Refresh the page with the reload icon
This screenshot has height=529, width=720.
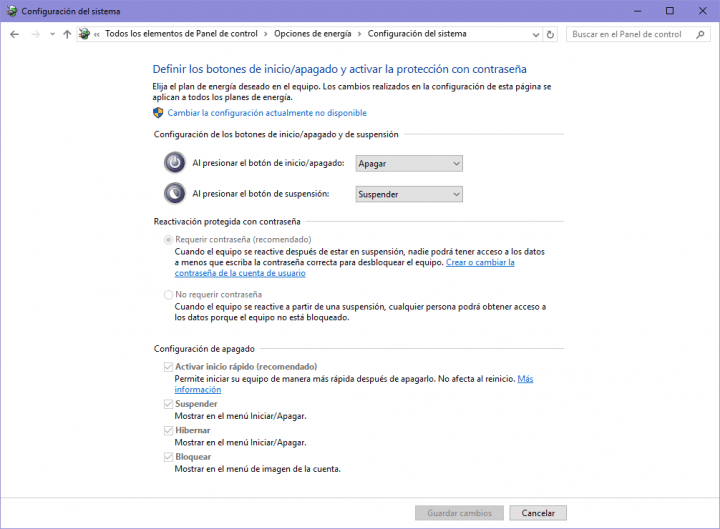[550, 34]
